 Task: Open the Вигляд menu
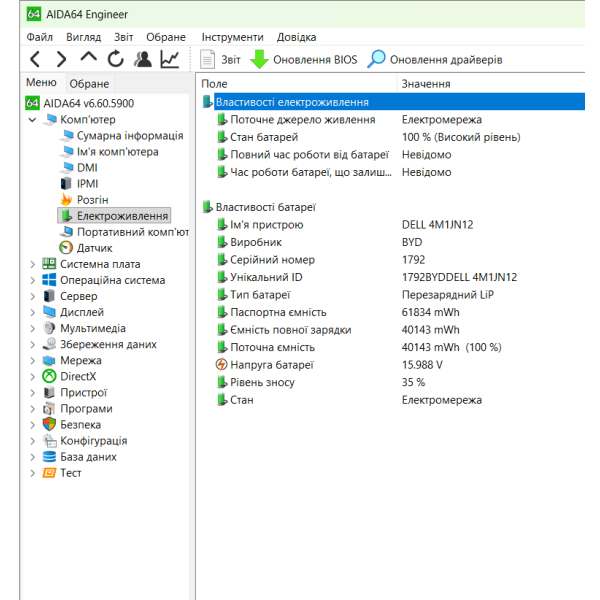point(83,37)
